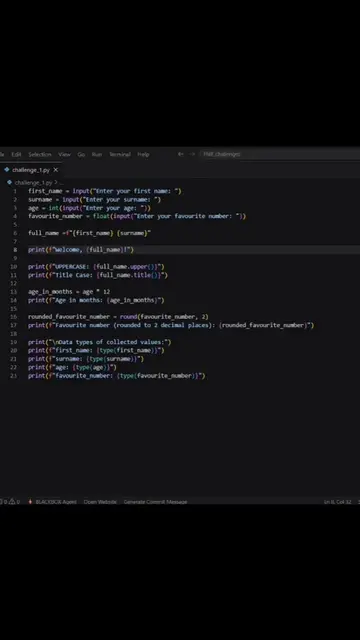Image resolution: width=360 pixels, height=640 pixels.
Task: Click the Python file icon on the tab
Action: pos(7,170)
